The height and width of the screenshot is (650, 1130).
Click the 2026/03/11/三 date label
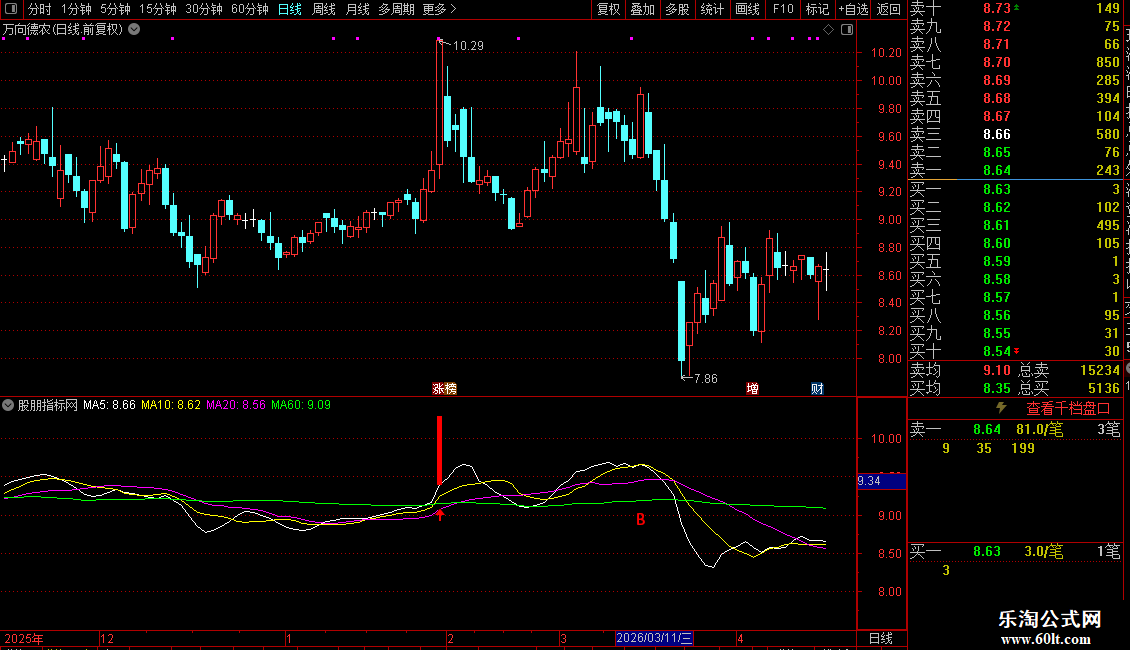click(x=654, y=638)
